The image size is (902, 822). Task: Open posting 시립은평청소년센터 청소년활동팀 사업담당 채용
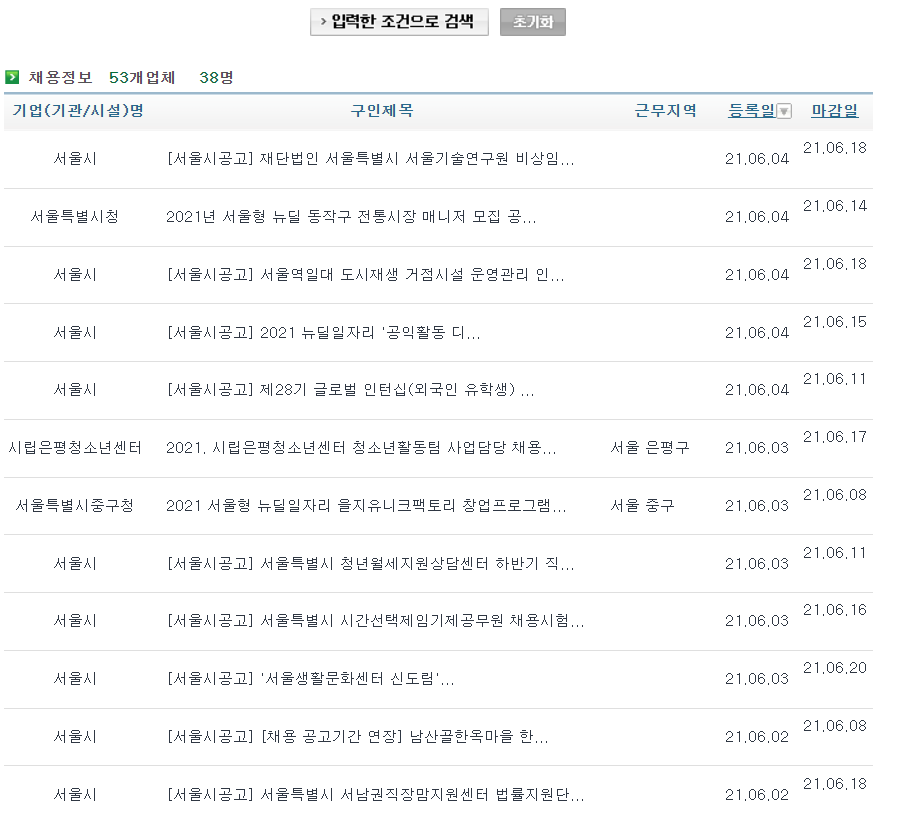[361, 448]
